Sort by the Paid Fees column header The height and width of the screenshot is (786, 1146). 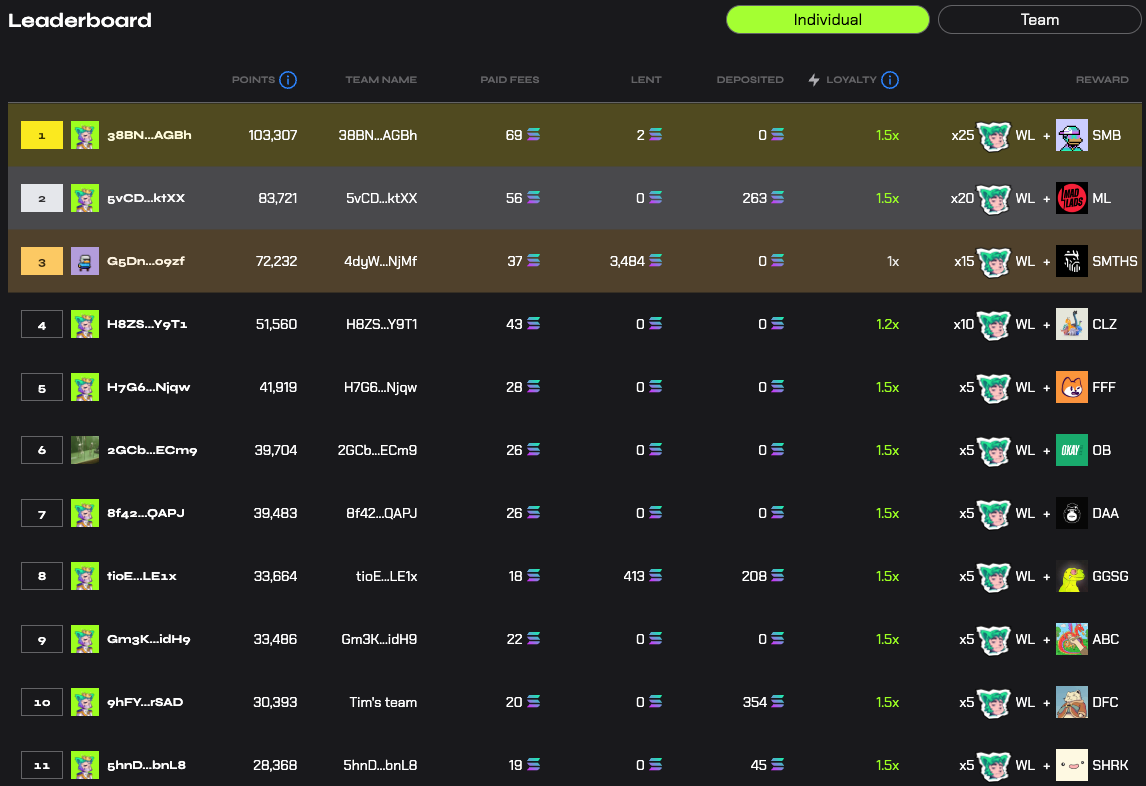click(x=509, y=80)
